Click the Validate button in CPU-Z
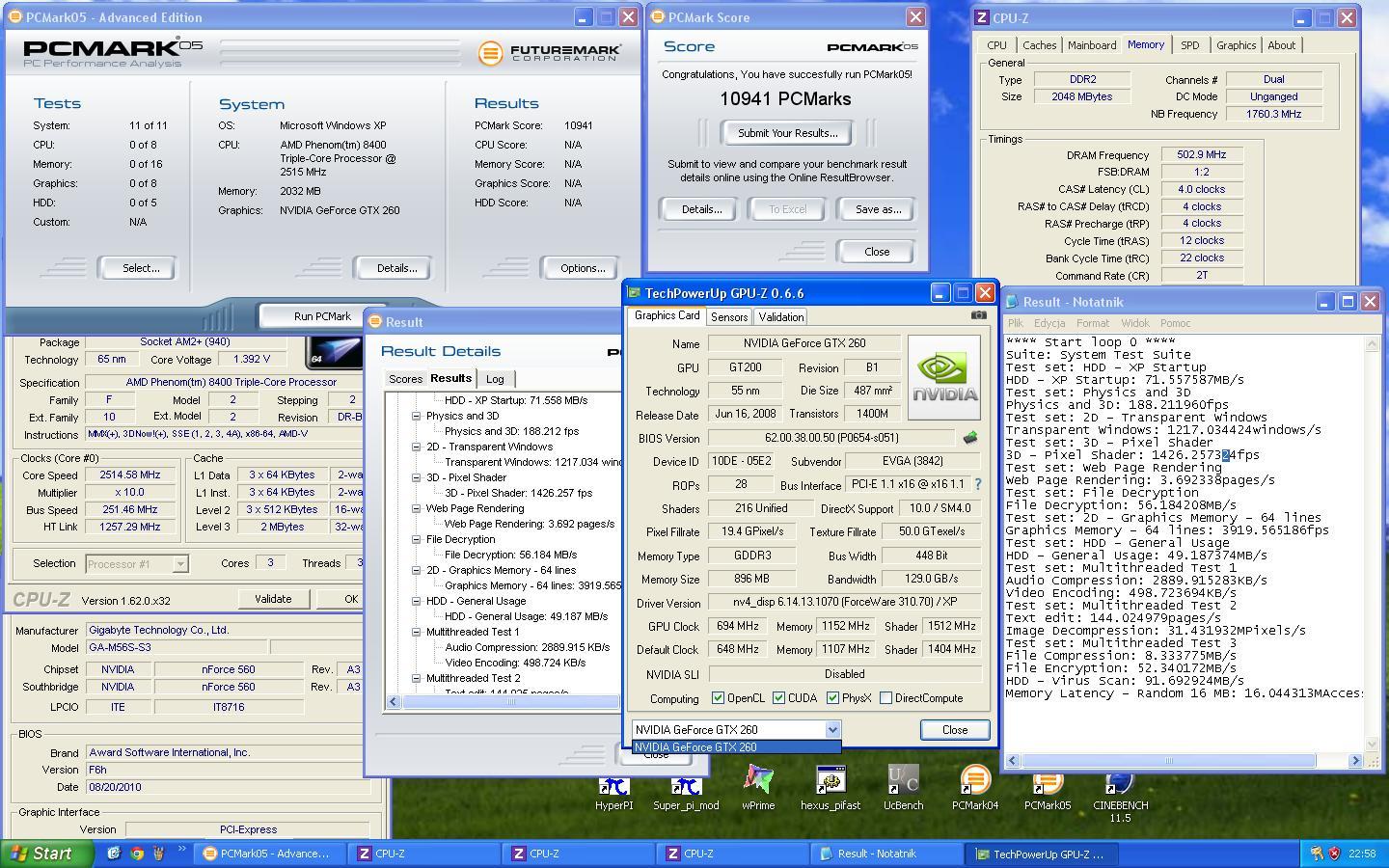 coord(273,599)
